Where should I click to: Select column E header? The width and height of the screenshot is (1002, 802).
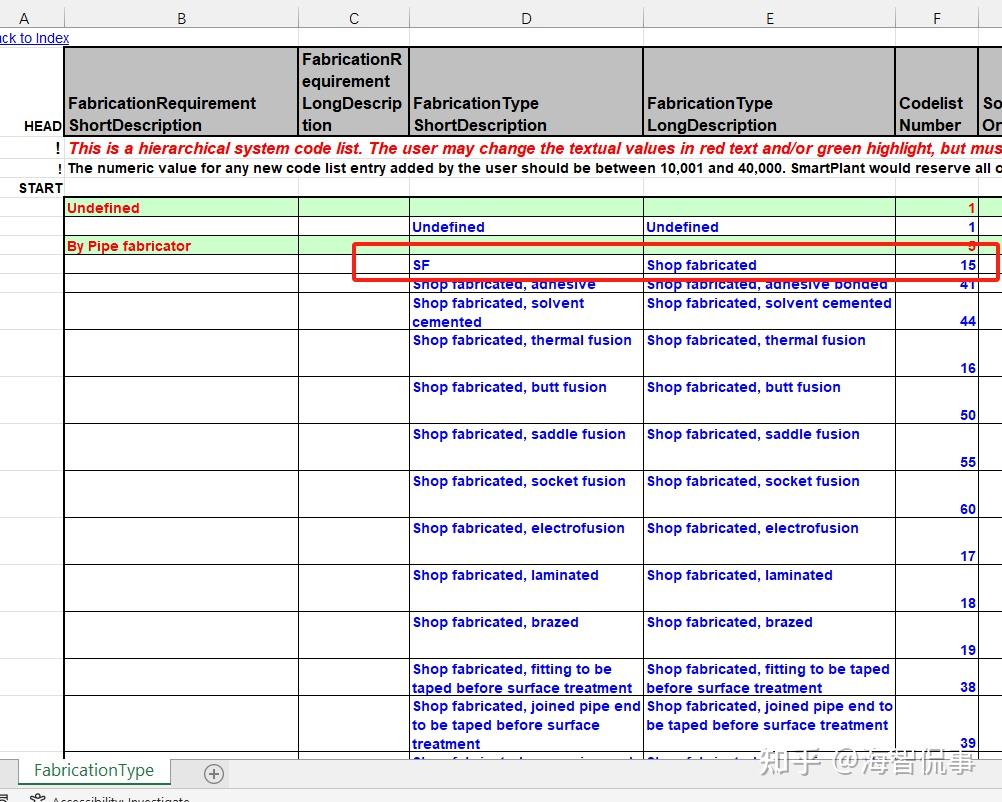click(x=769, y=18)
